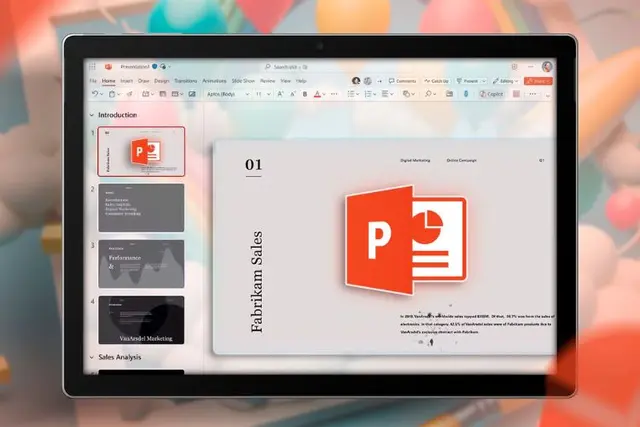Screen dimensions: 640x427
Task: Switch to the Insert tab
Action: point(127,81)
